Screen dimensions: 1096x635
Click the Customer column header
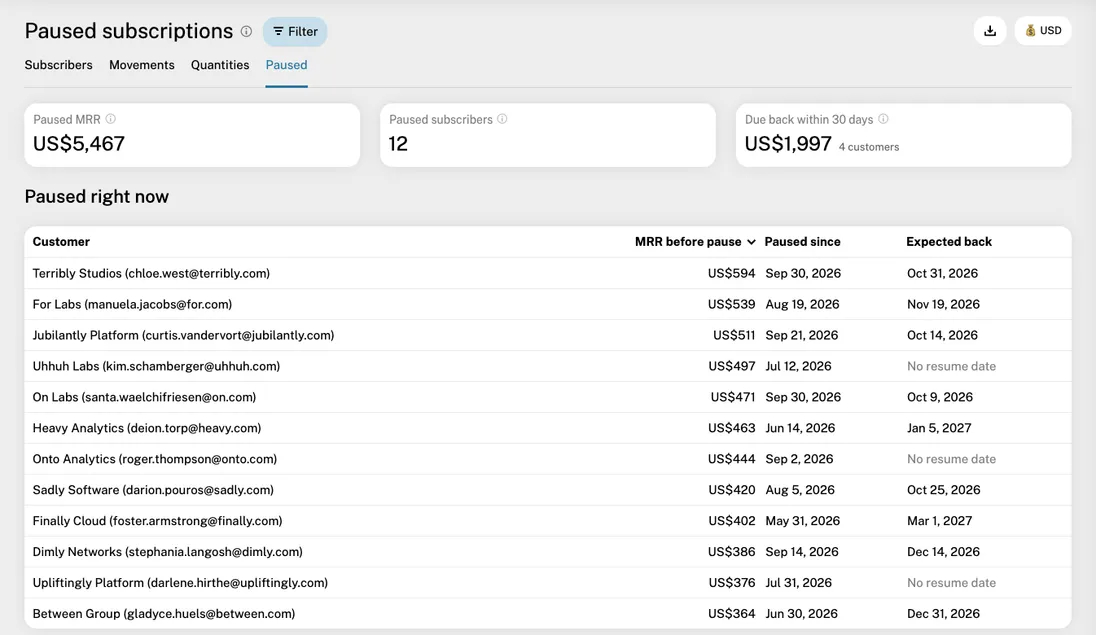[62, 242]
